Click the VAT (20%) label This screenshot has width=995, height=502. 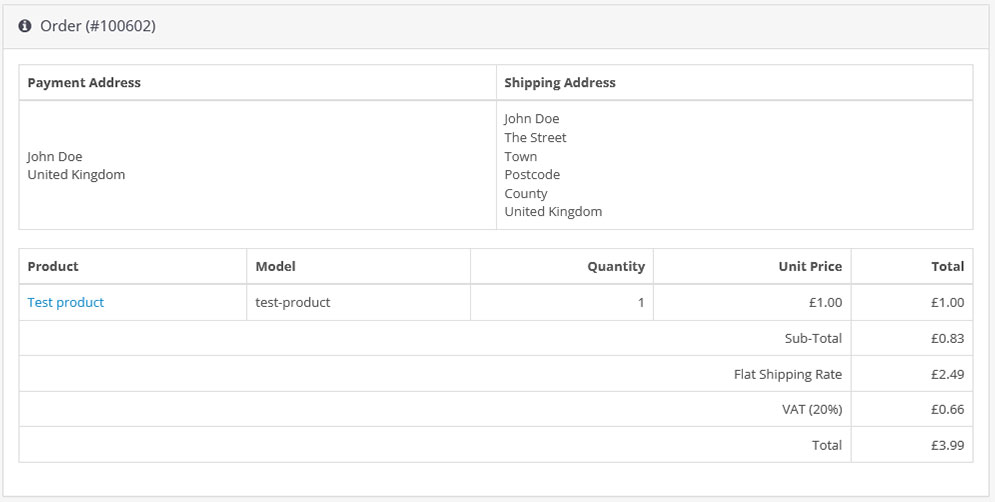tap(810, 409)
